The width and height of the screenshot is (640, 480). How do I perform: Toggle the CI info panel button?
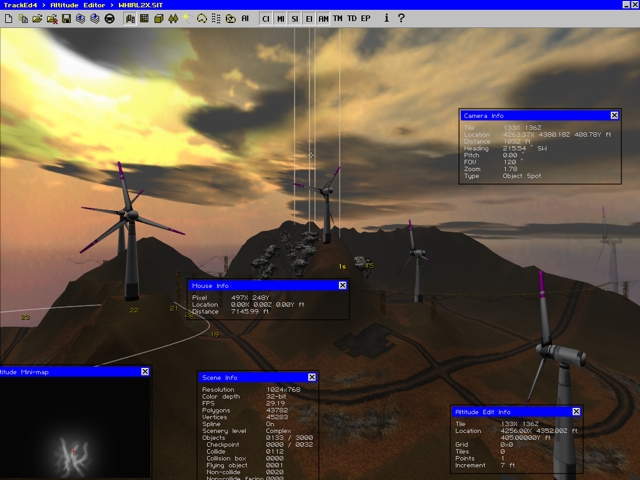coord(265,18)
